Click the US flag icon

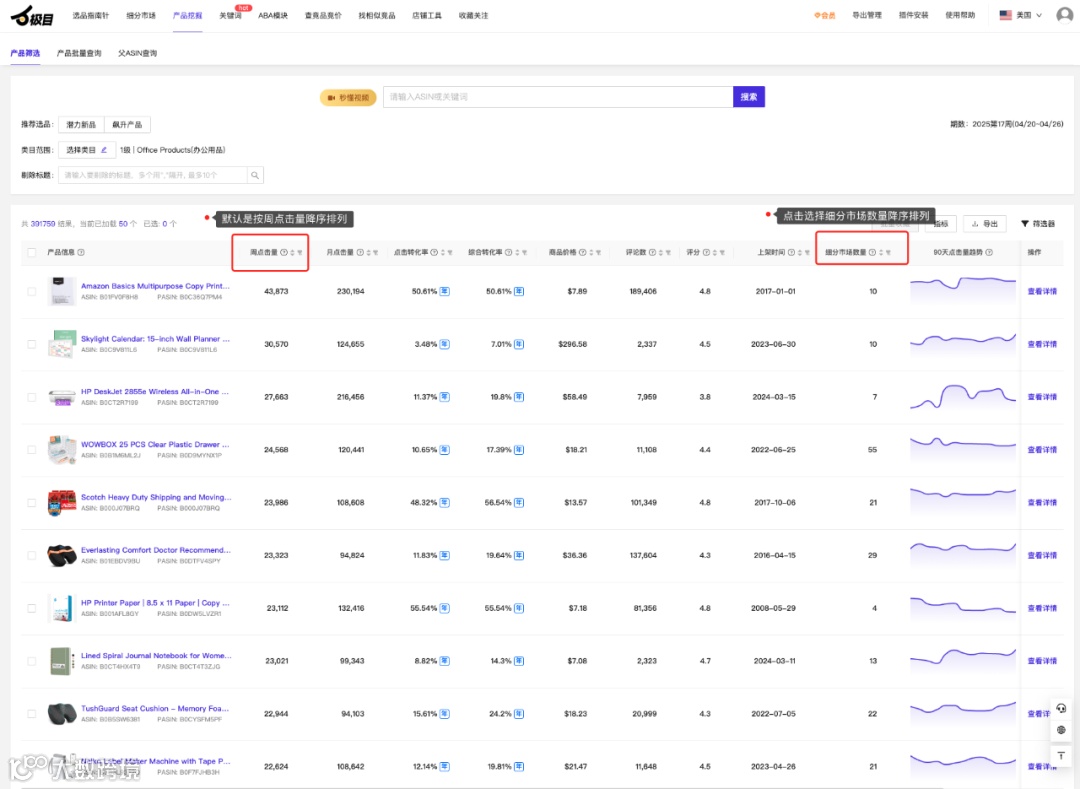[1006, 15]
